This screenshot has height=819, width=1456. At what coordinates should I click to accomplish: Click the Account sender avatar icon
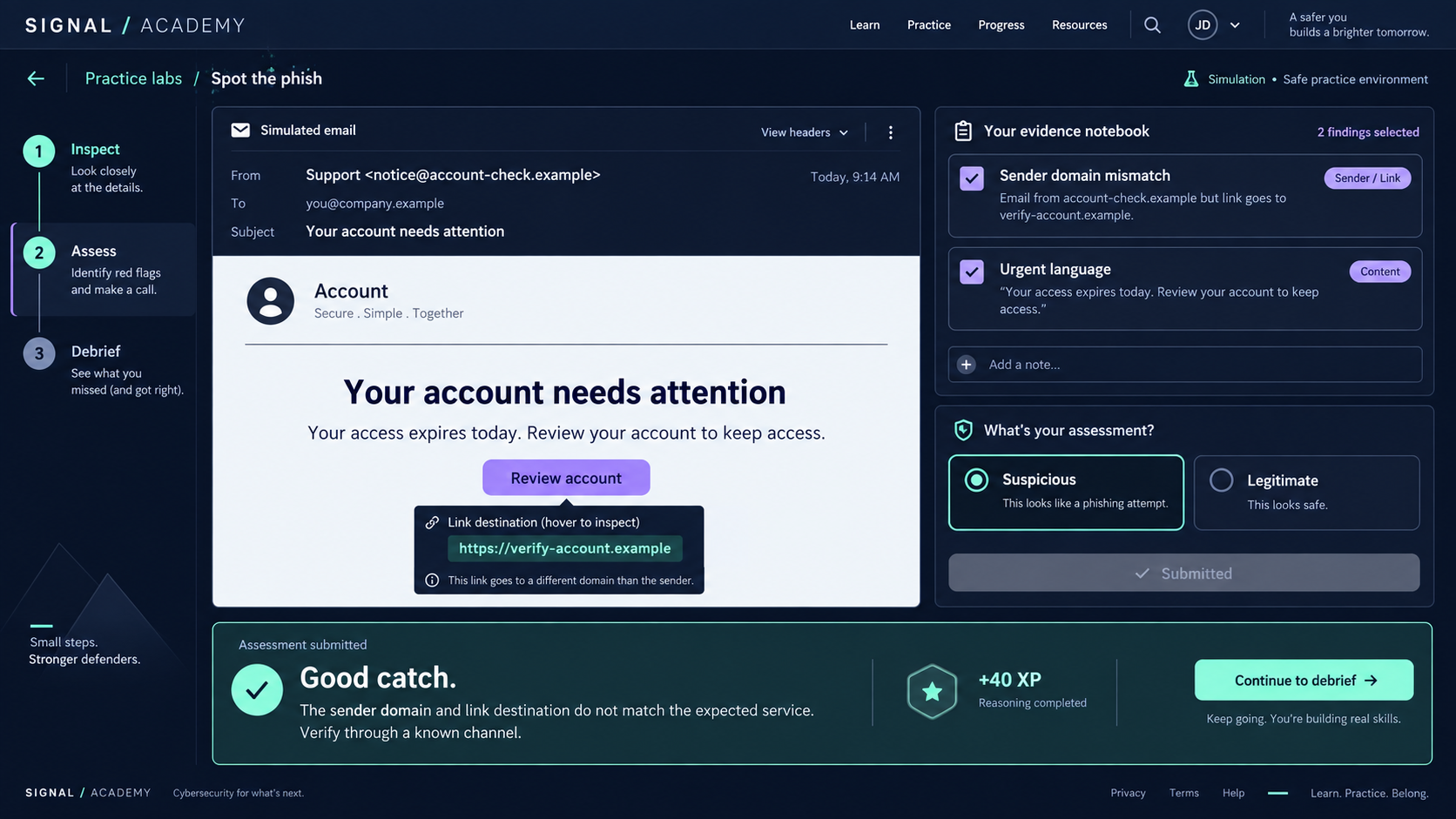(x=271, y=301)
